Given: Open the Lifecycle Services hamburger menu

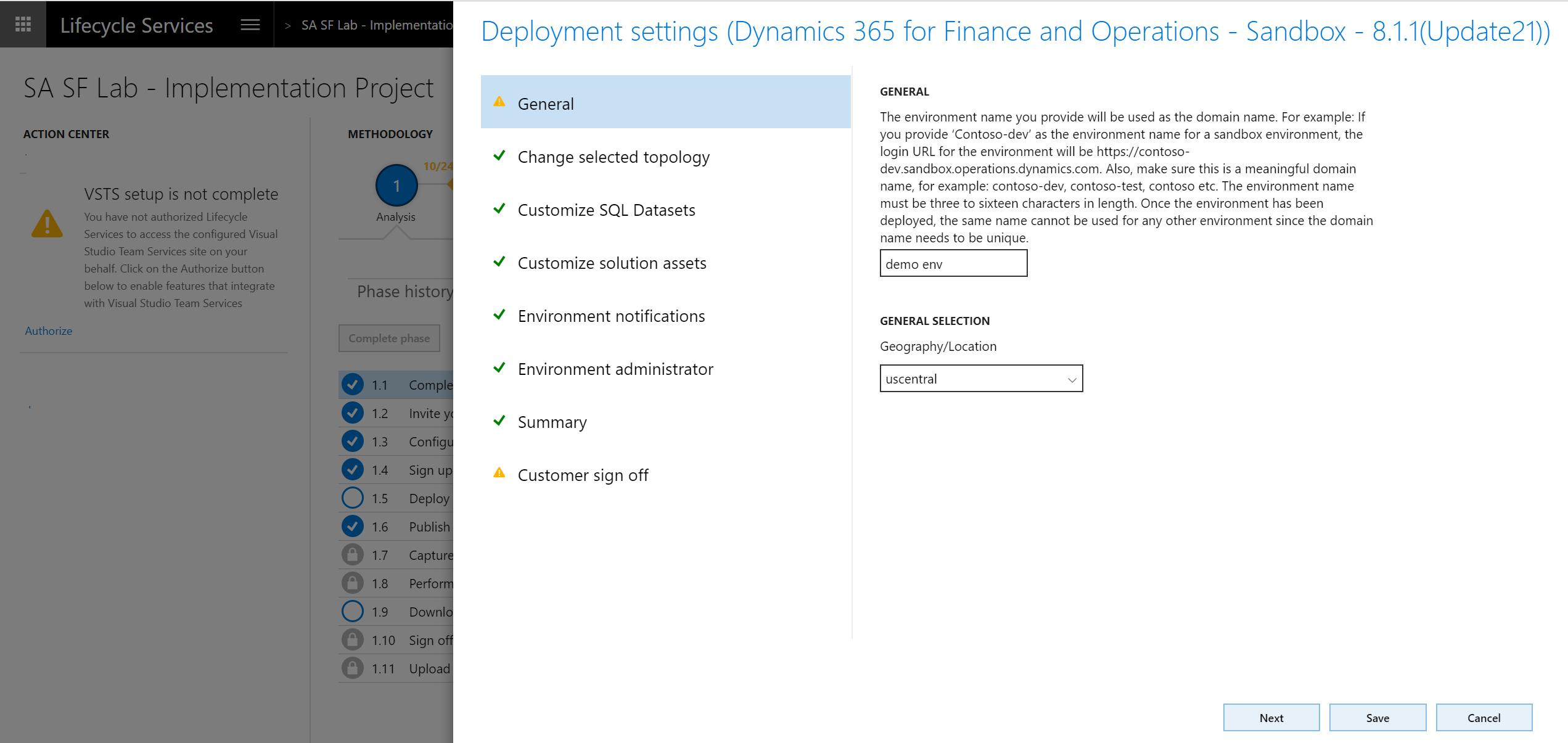Looking at the screenshot, I should (249, 24).
